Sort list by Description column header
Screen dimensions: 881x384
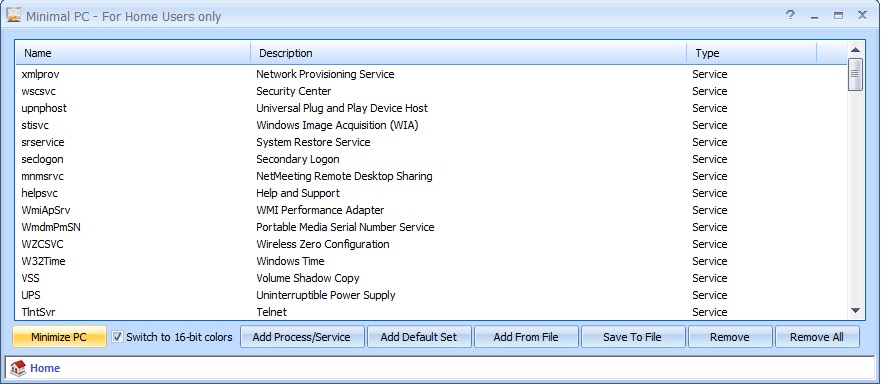[469, 53]
